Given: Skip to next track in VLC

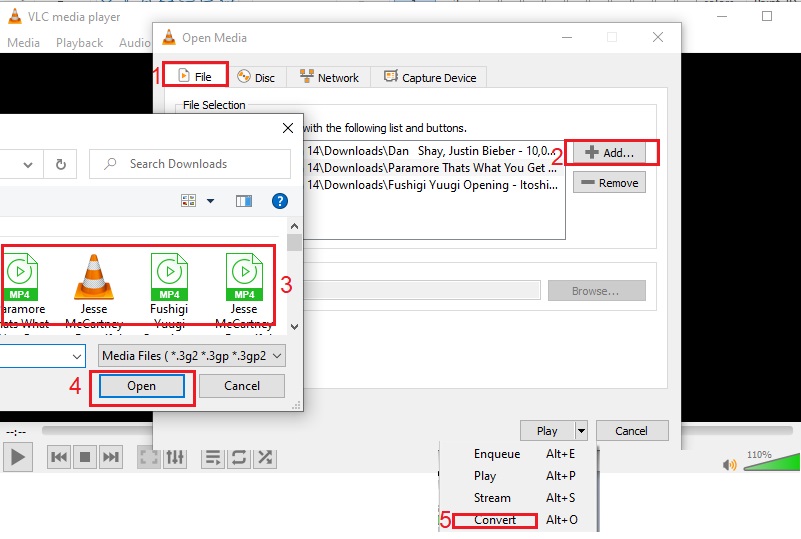Looking at the screenshot, I should (x=111, y=457).
